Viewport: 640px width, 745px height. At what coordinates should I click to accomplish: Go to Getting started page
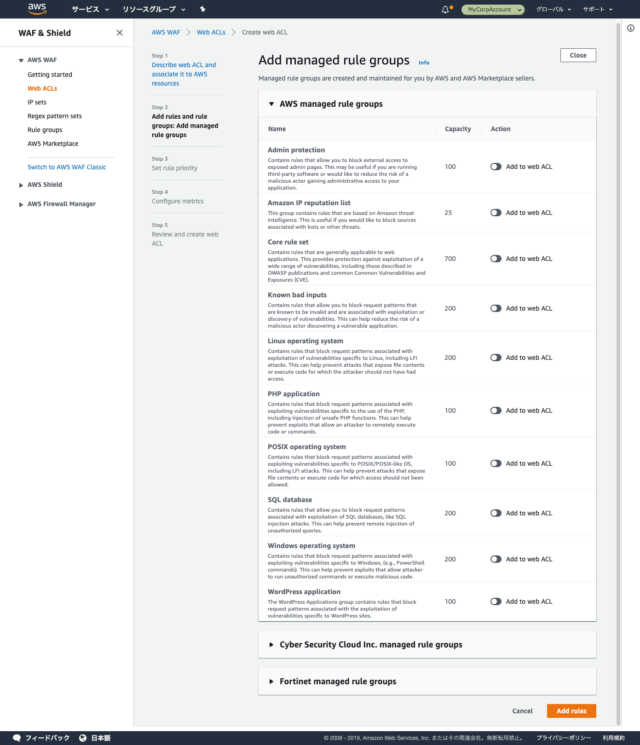click(x=50, y=75)
